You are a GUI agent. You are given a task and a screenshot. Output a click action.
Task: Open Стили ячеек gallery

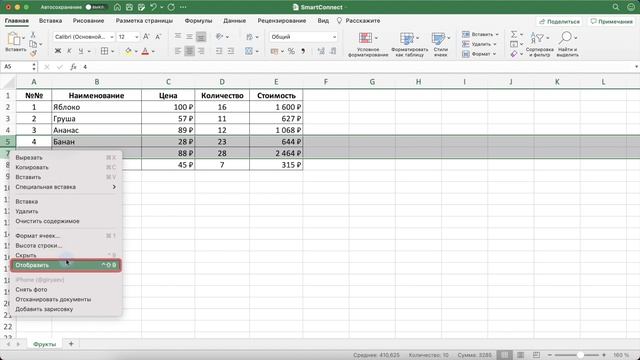[440, 44]
